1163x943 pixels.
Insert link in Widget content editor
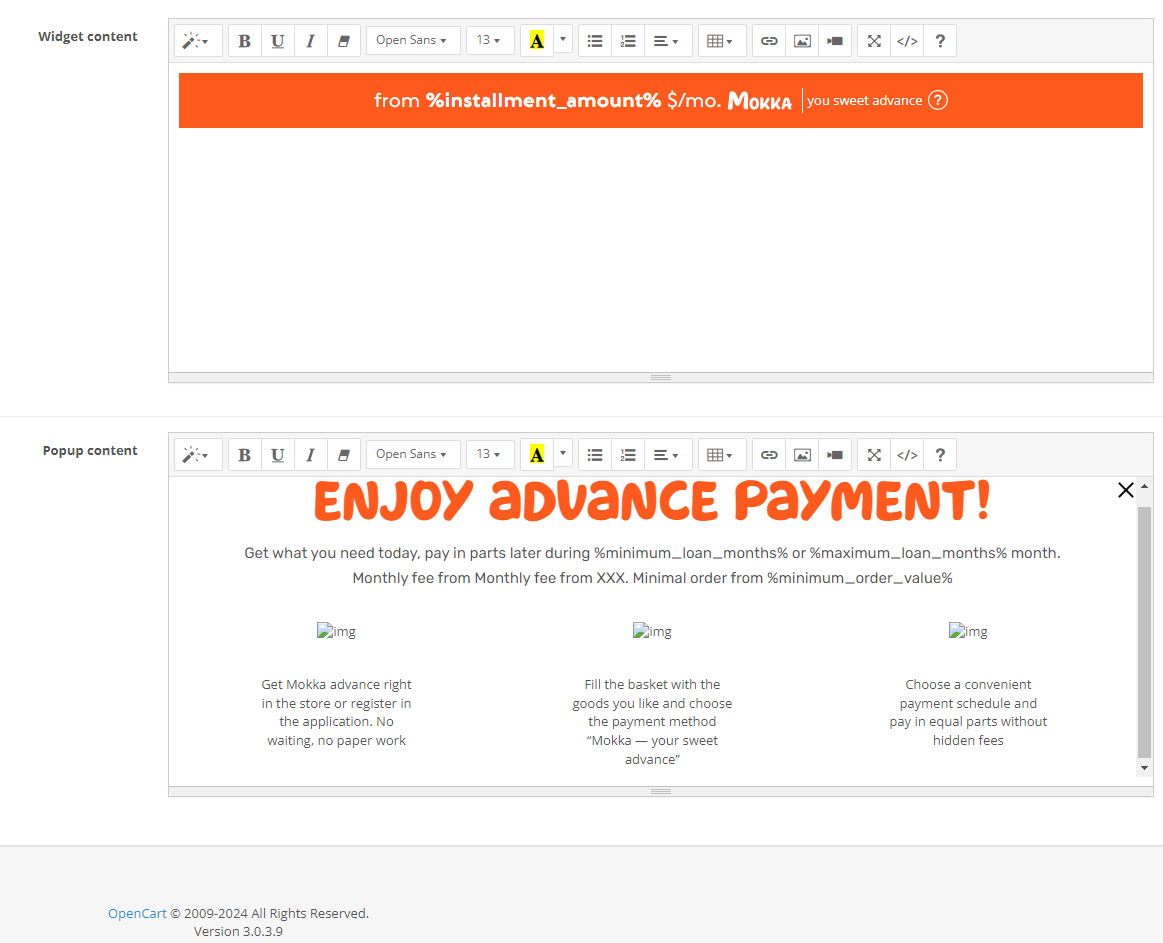tap(769, 41)
